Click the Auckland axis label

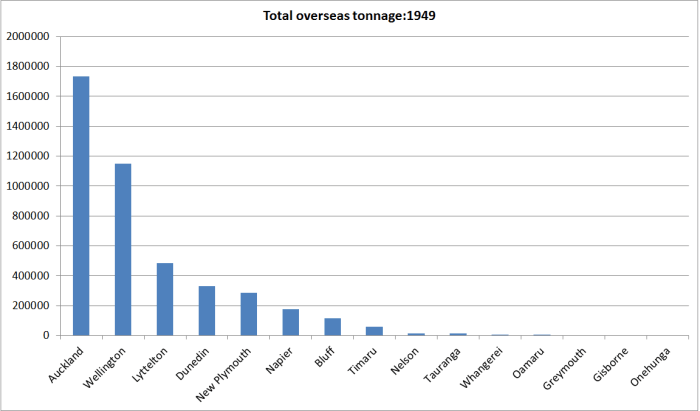(66, 365)
